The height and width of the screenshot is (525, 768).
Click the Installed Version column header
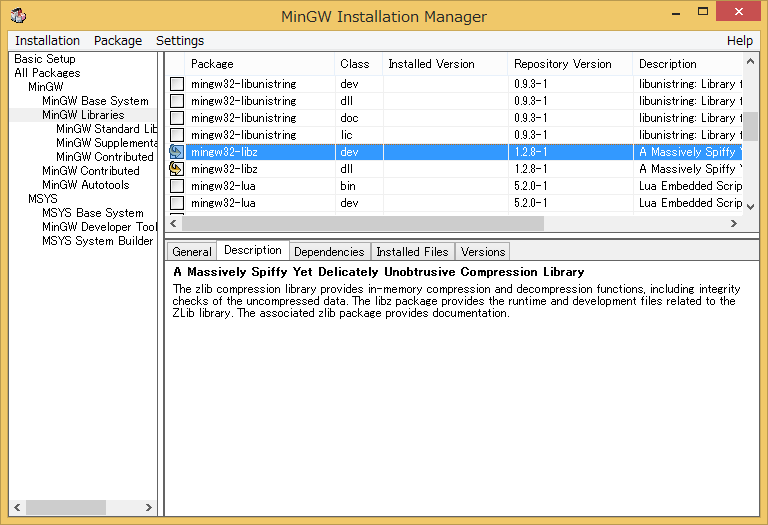pos(445,64)
